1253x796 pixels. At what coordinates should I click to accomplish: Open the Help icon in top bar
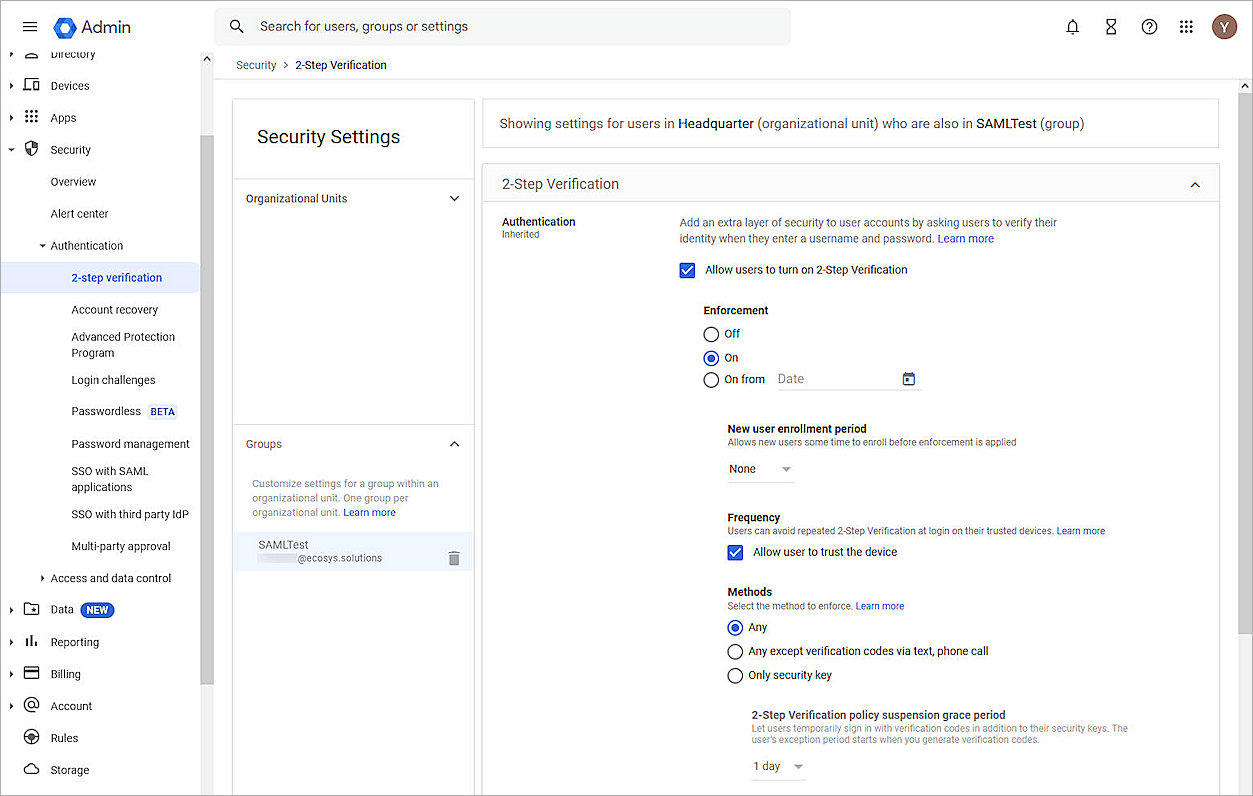[x=1149, y=27]
